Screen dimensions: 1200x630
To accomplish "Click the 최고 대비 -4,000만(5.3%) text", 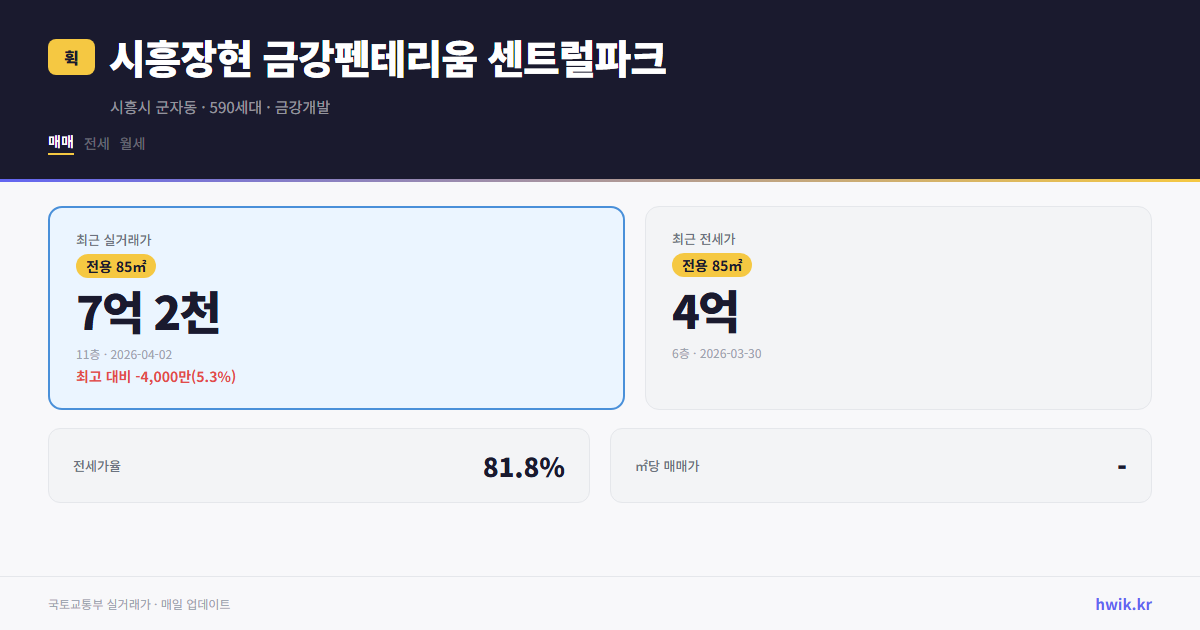I will click(155, 377).
